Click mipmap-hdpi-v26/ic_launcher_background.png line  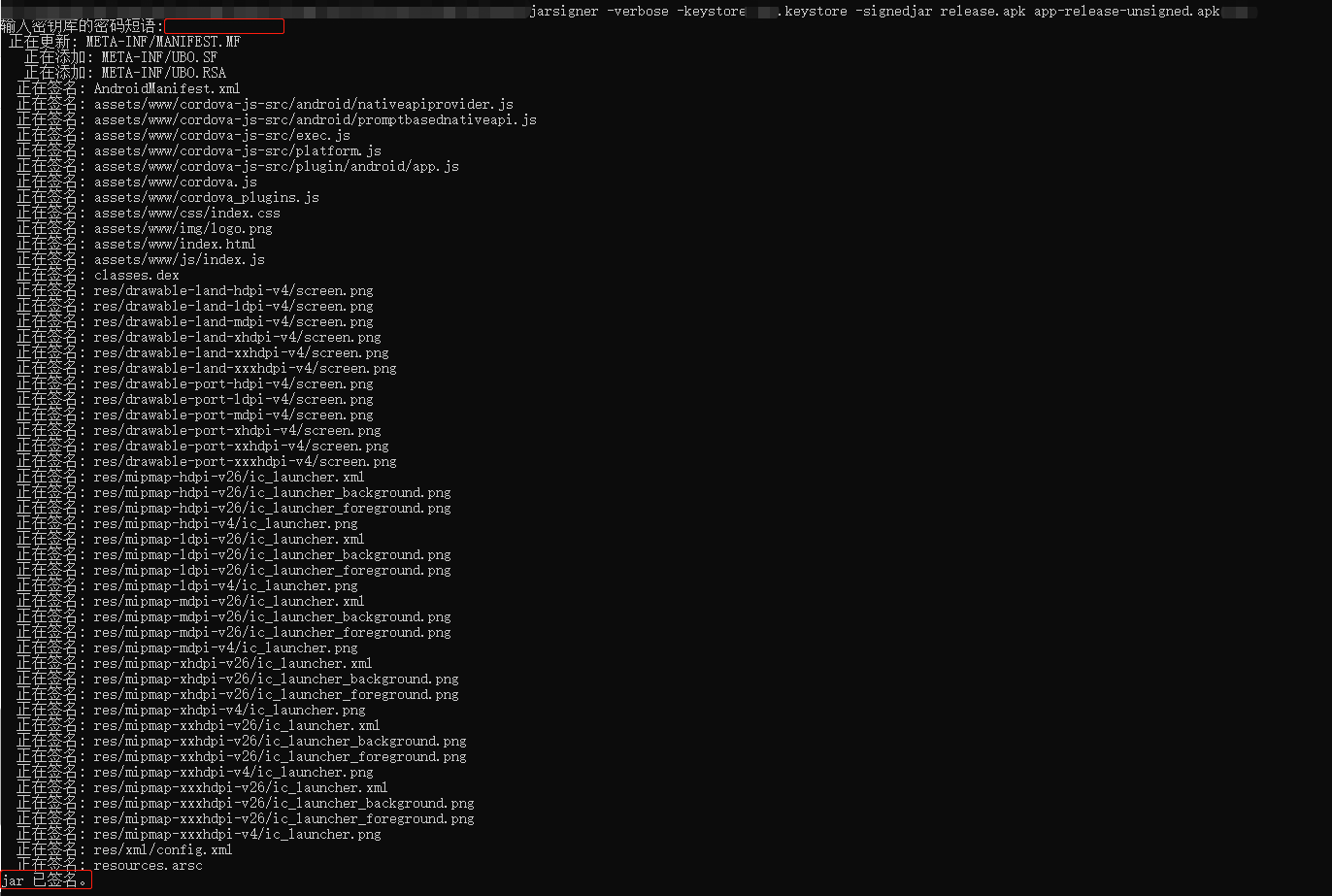pos(233,492)
